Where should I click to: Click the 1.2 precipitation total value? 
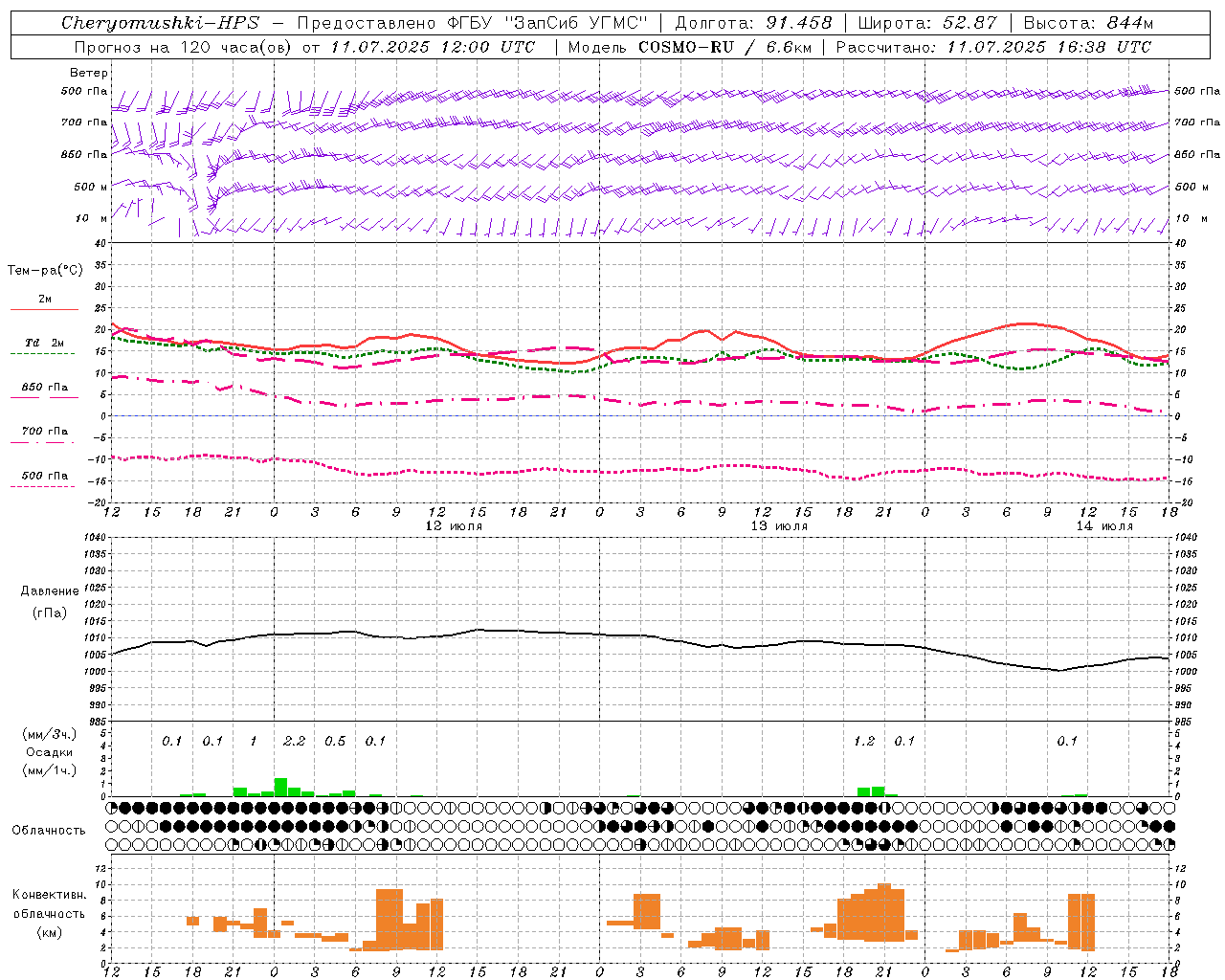[x=864, y=741]
